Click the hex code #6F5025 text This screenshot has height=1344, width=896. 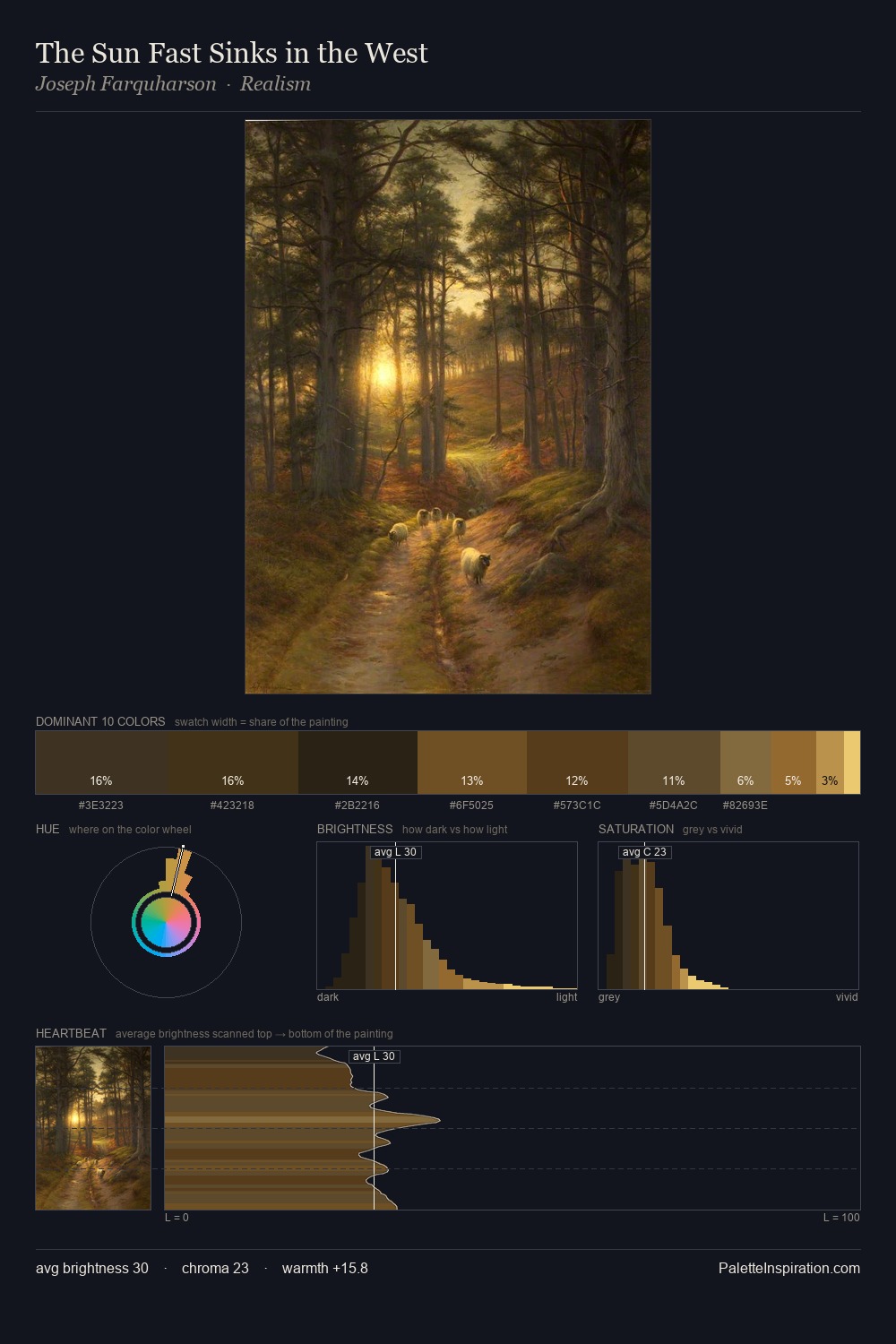click(x=471, y=806)
